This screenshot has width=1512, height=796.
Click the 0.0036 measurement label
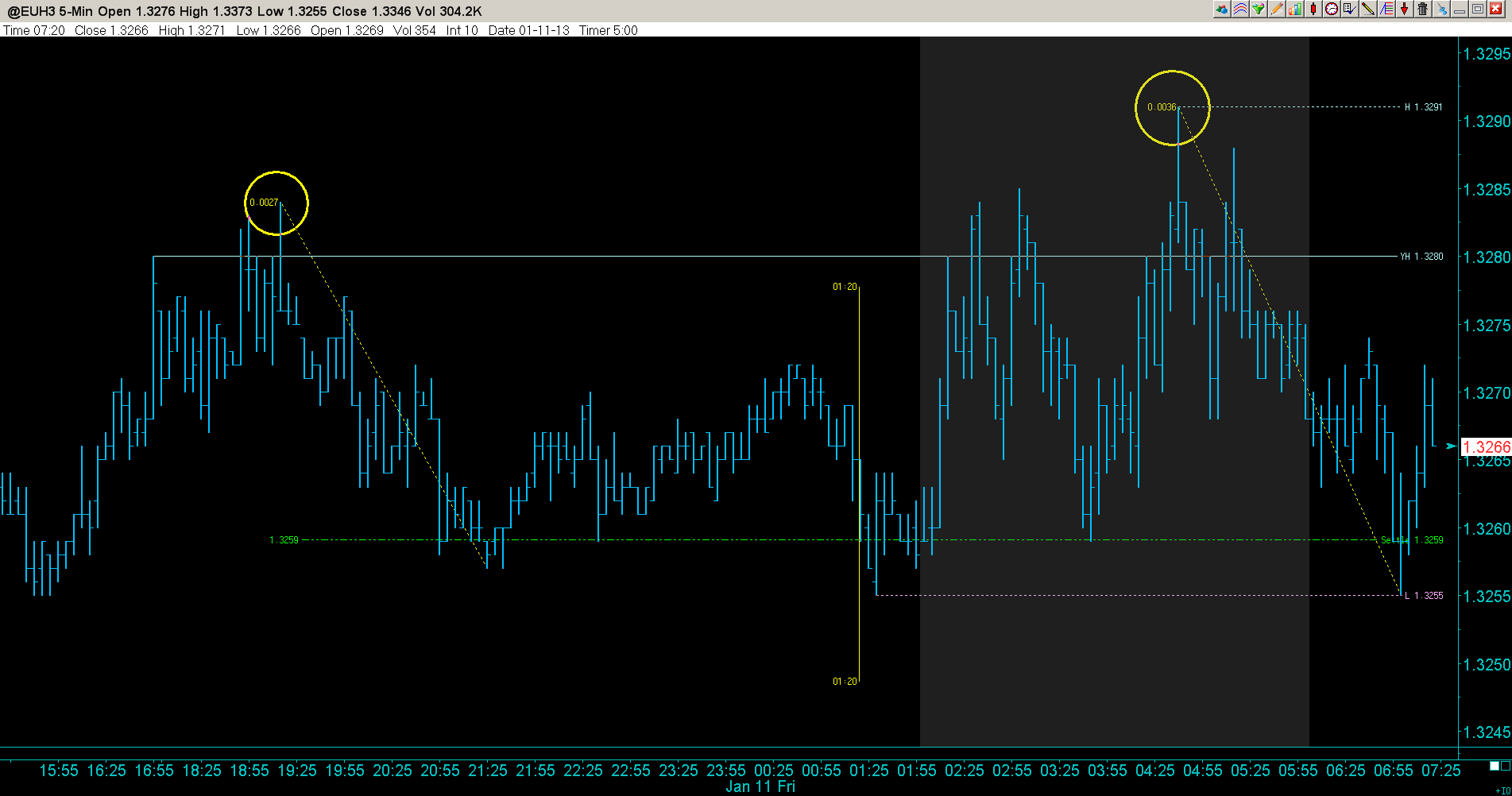coord(1162,107)
